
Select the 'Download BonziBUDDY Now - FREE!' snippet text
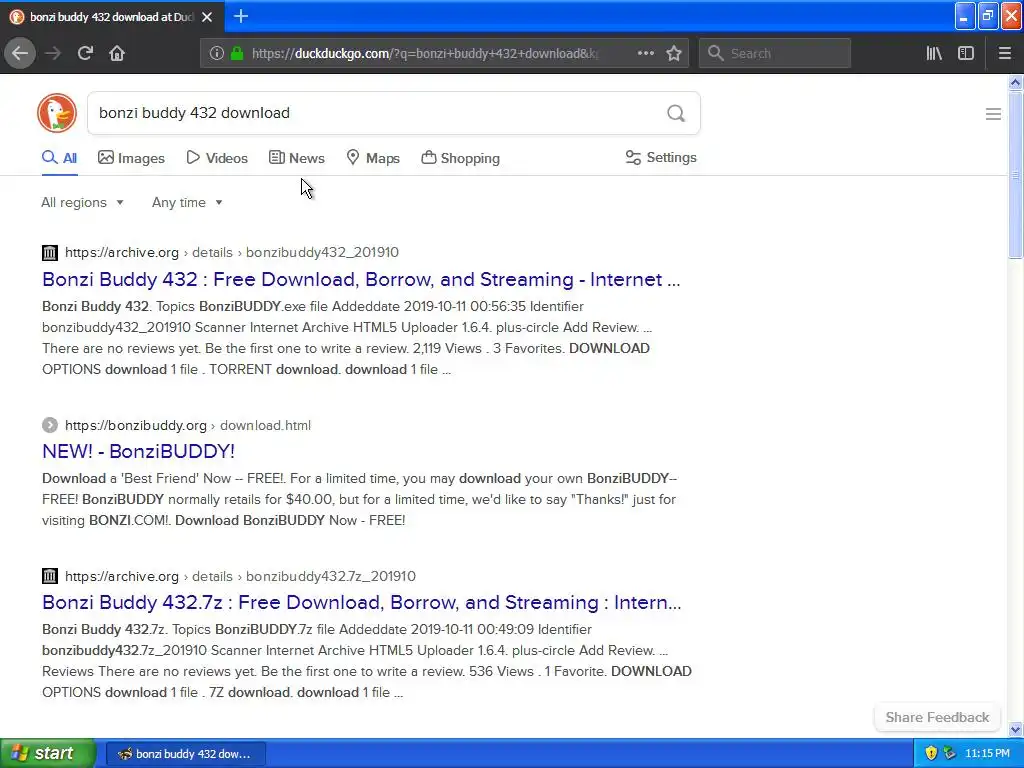click(x=290, y=520)
